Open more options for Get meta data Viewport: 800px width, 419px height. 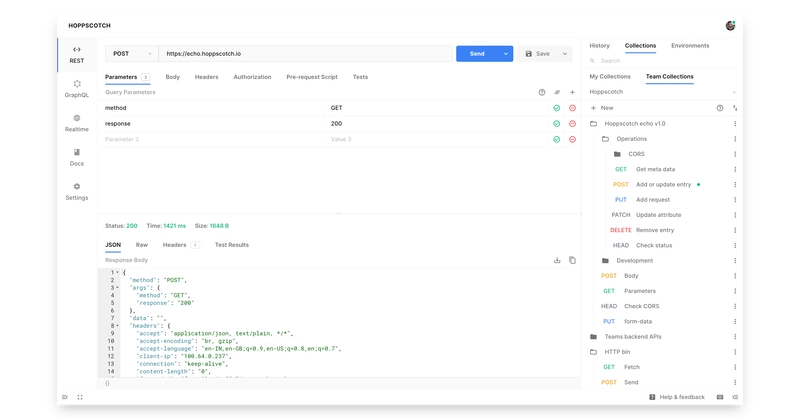(735, 169)
